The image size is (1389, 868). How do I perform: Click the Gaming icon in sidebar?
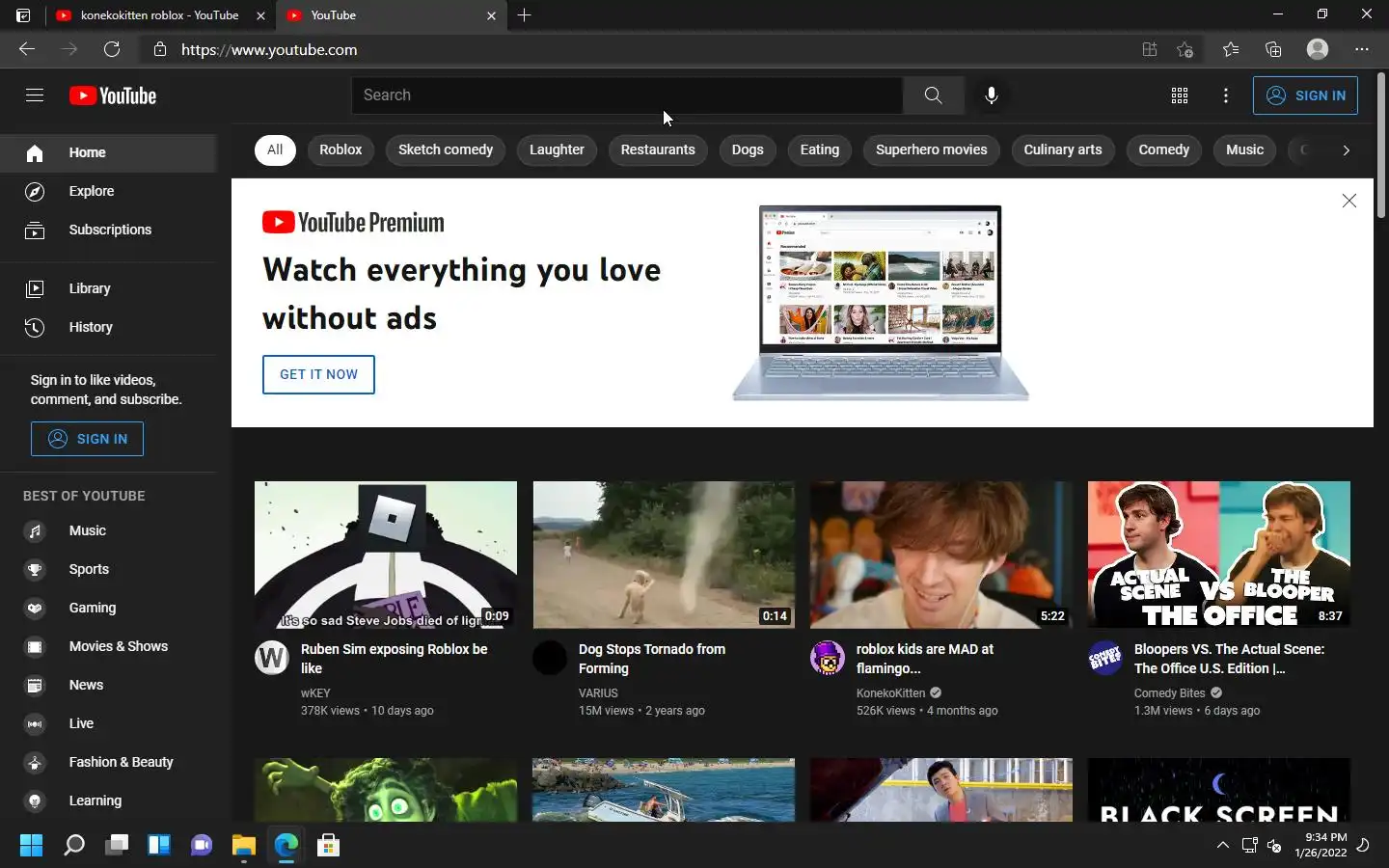(x=35, y=608)
